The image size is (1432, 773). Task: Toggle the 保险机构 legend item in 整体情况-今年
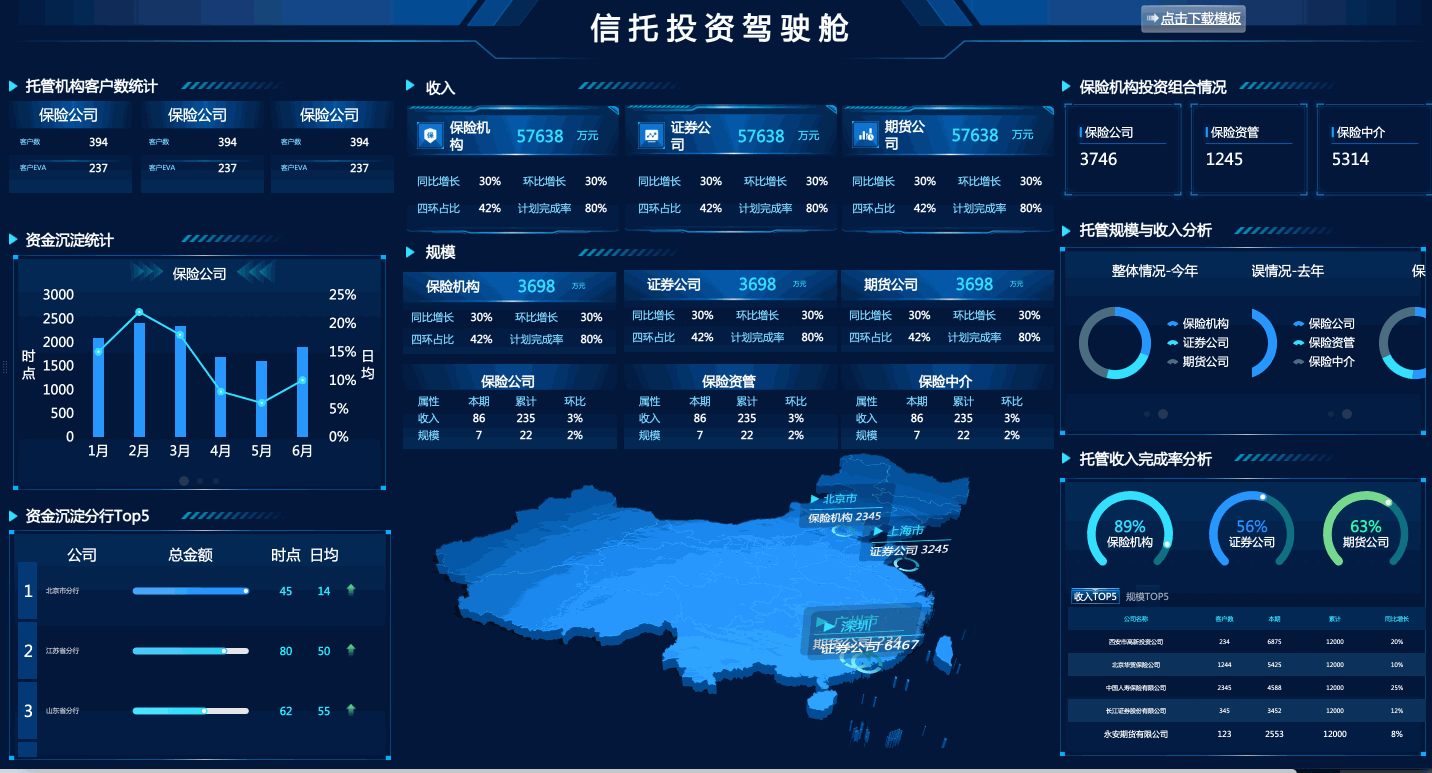[x=1197, y=324]
